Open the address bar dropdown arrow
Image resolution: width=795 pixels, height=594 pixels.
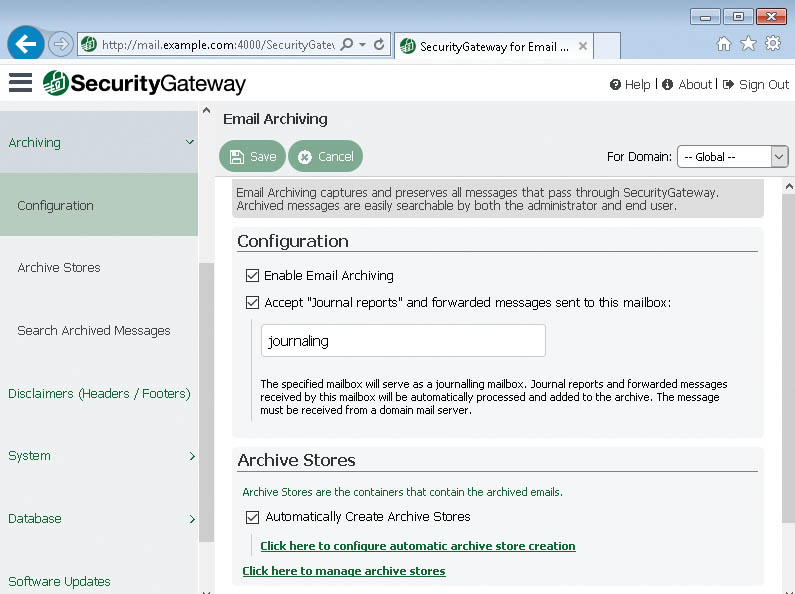(x=363, y=45)
